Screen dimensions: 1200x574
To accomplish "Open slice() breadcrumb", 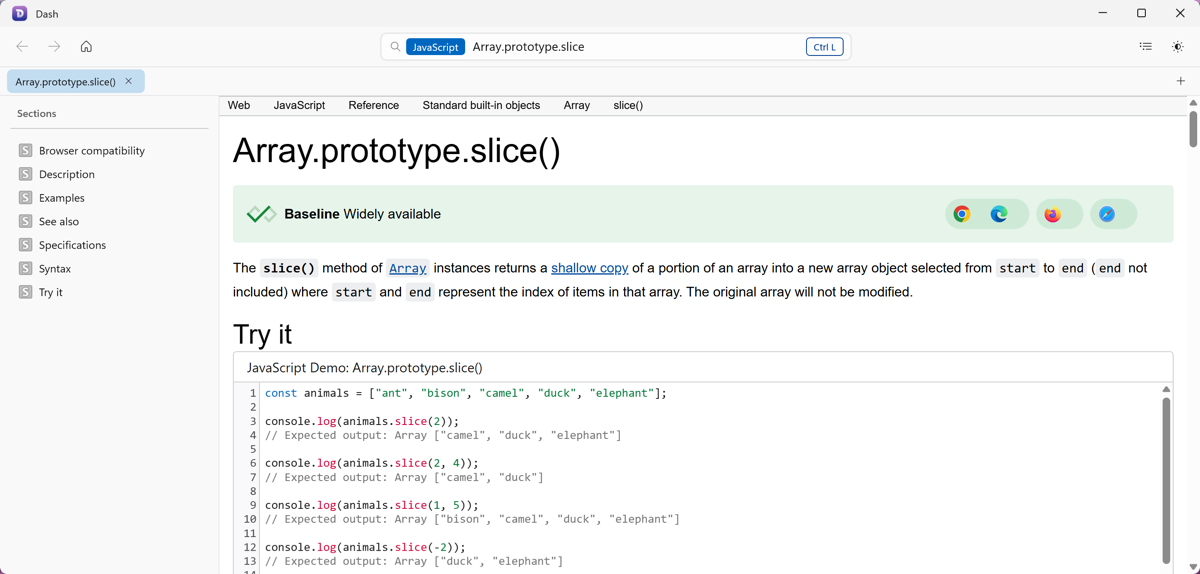I will pos(628,105).
